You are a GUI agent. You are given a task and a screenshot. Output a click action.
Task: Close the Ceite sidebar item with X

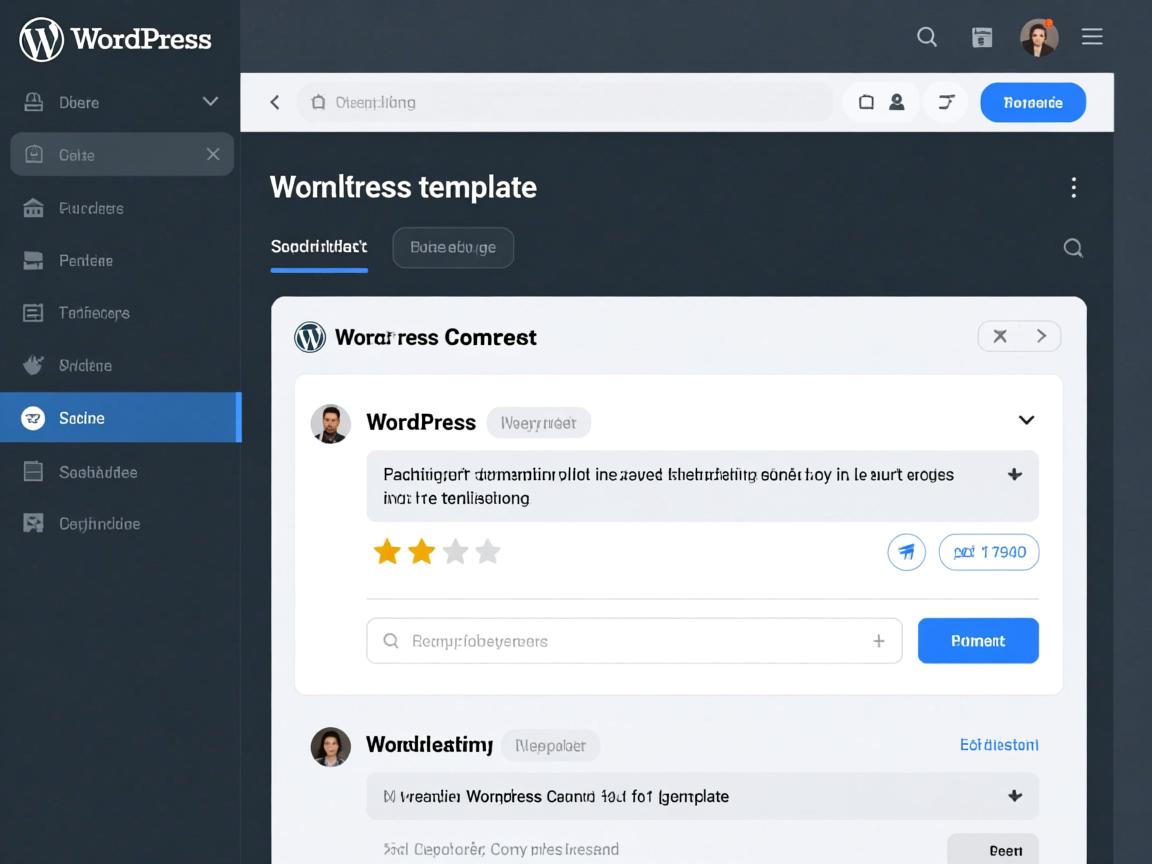click(213, 155)
